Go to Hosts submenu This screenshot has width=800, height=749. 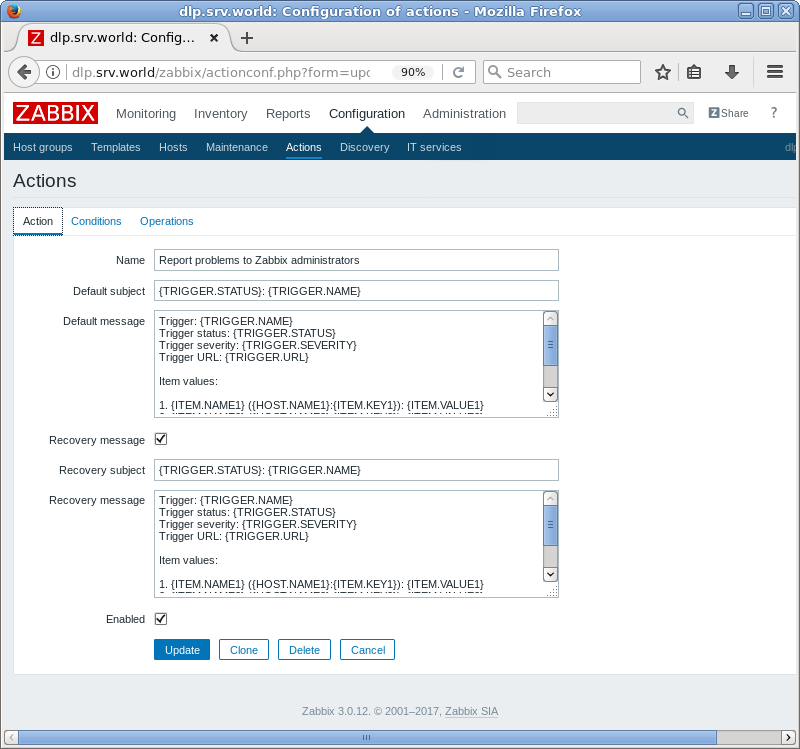coord(173,147)
